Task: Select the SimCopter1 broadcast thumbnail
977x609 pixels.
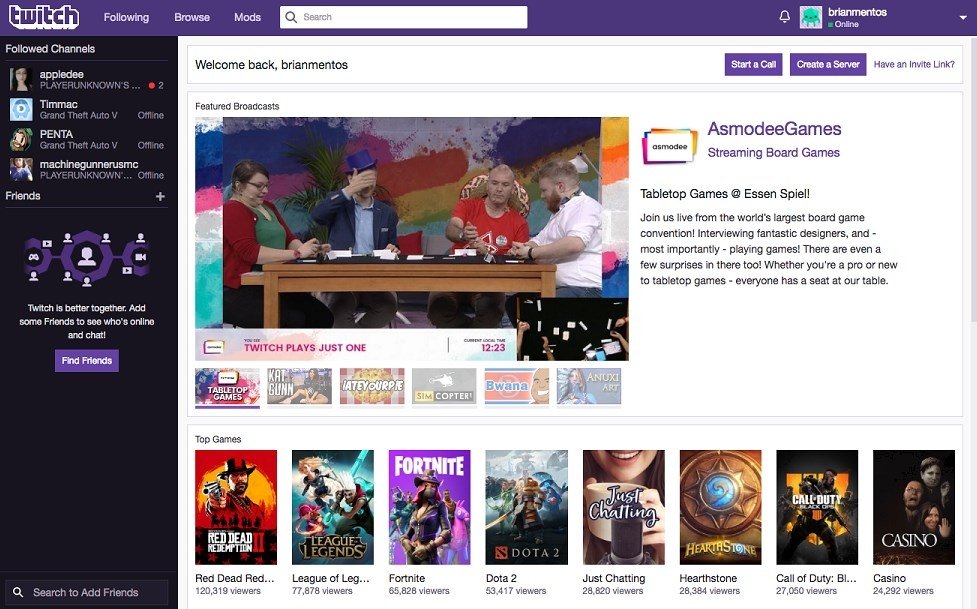Action: coord(444,386)
